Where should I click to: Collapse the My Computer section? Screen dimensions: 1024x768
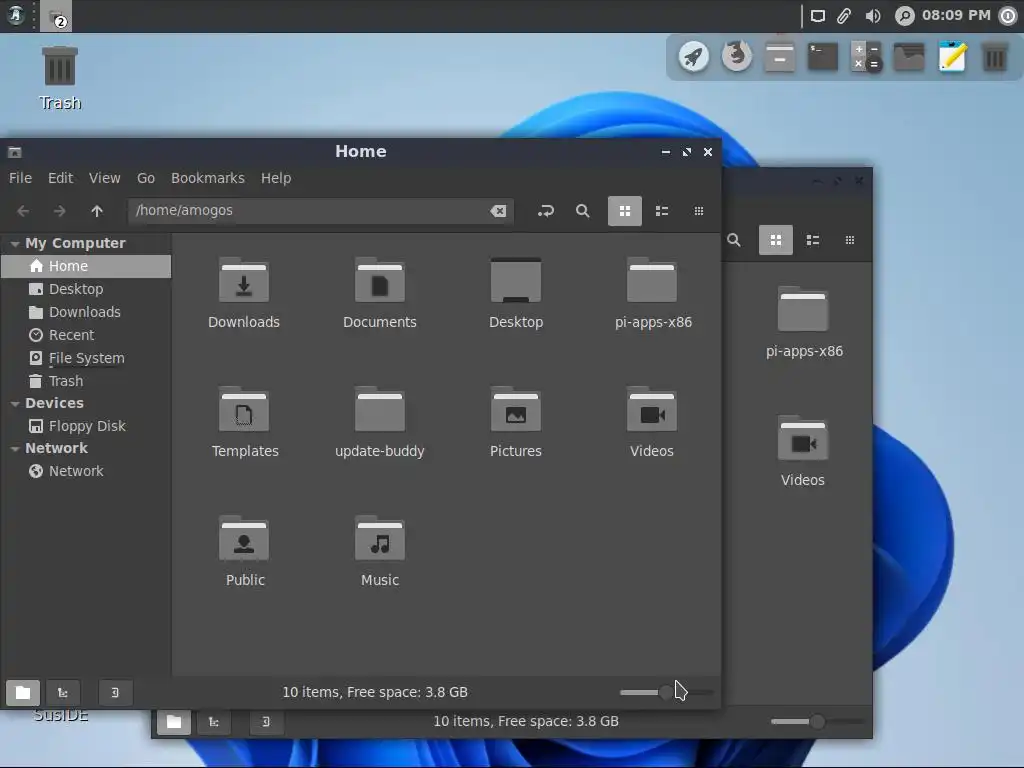pyautogui.click(x=14, y=244)
